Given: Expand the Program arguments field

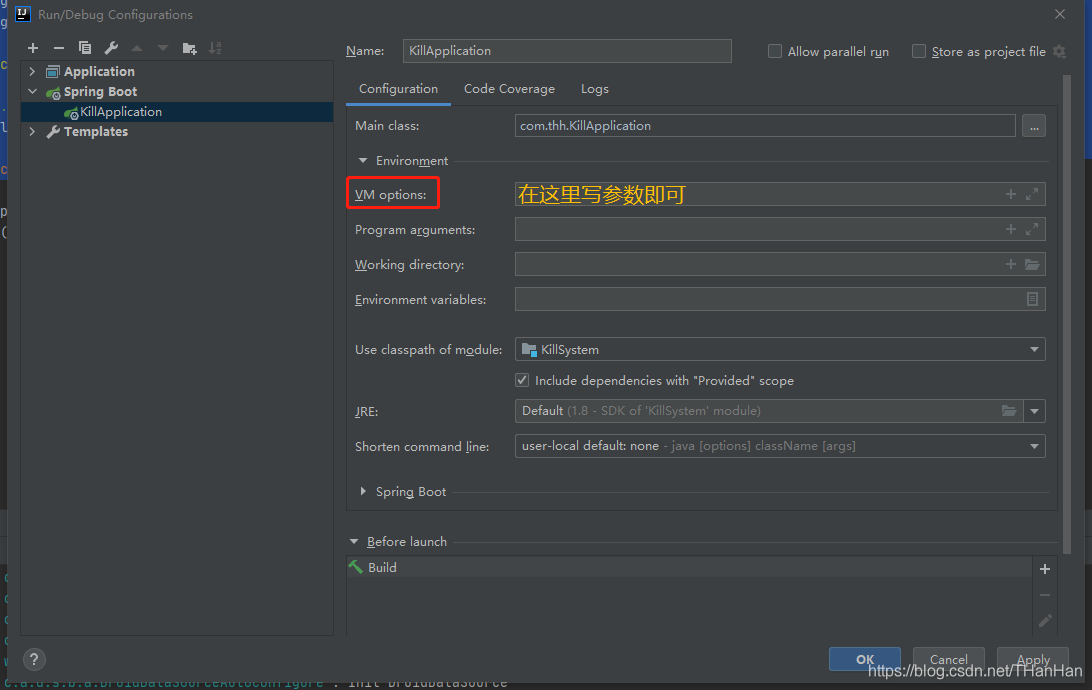Looking at the screenshot, I should click(x=1032, y=229).
